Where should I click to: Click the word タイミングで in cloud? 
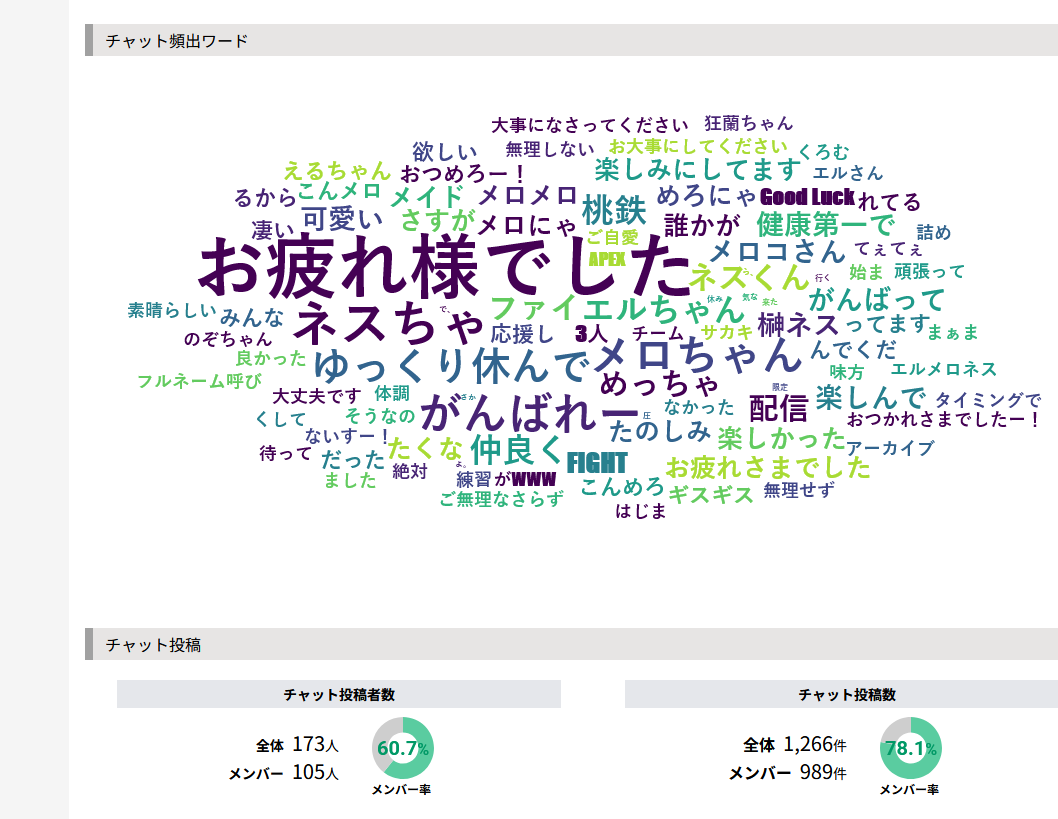988,399
